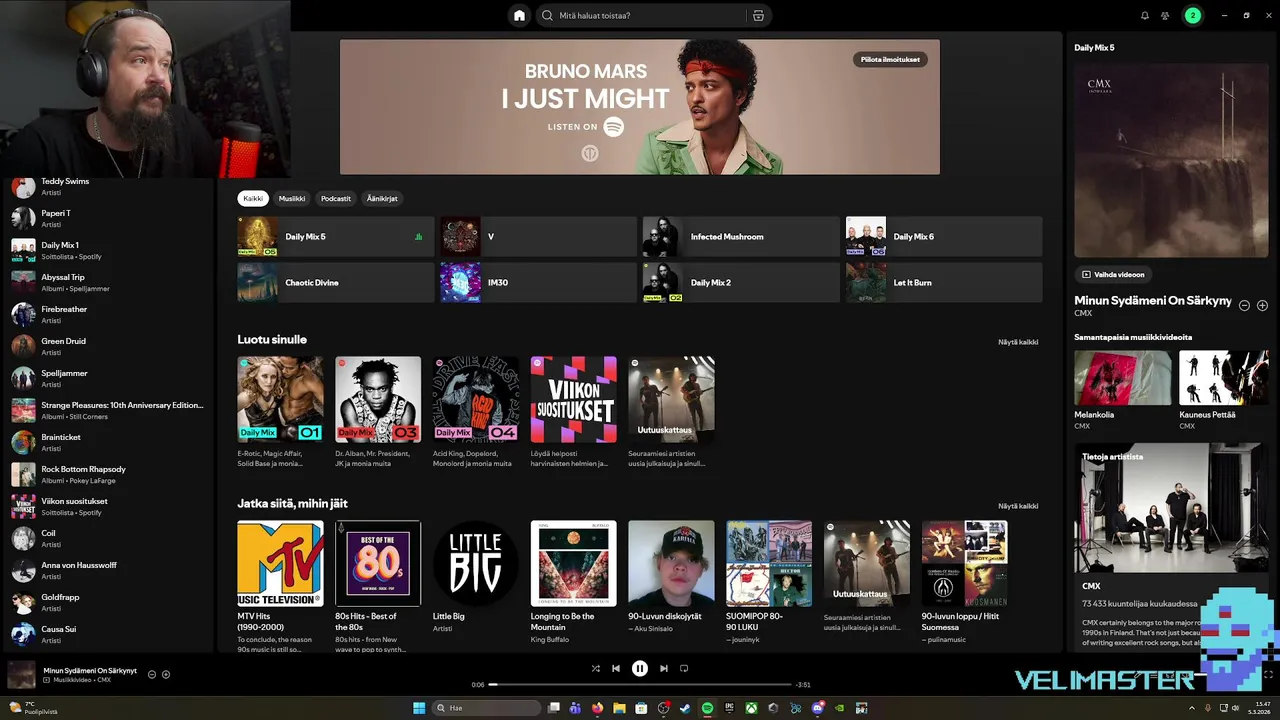Open the Browse icon inside the search bar
Image resolution: width=1280 pixels, height=720 pixels.
coord(758,15)
